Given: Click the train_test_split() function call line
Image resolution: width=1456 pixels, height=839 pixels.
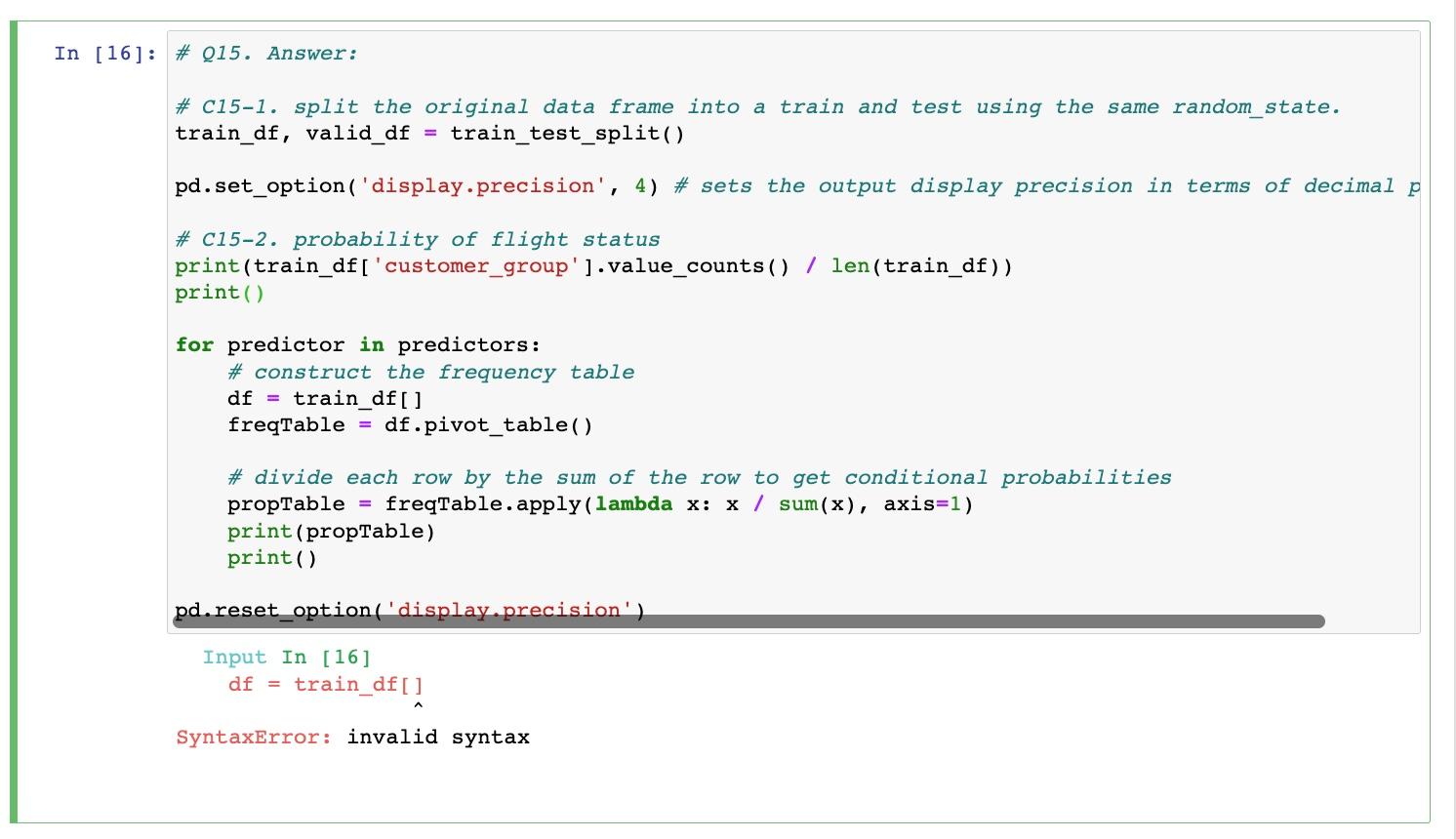Looking at the screenshot, I should tap(565, 134).
